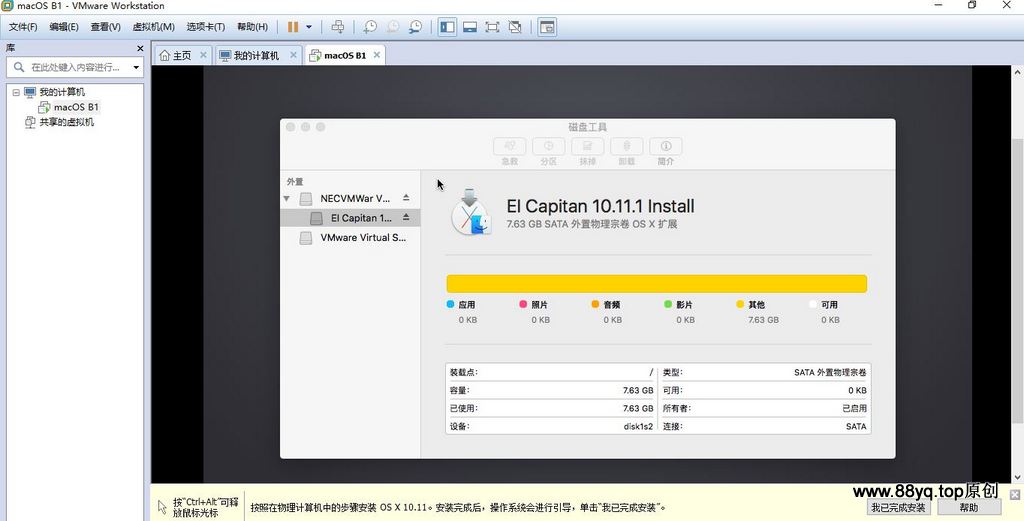Open the 帮助(H) menu

click(252, 27)
